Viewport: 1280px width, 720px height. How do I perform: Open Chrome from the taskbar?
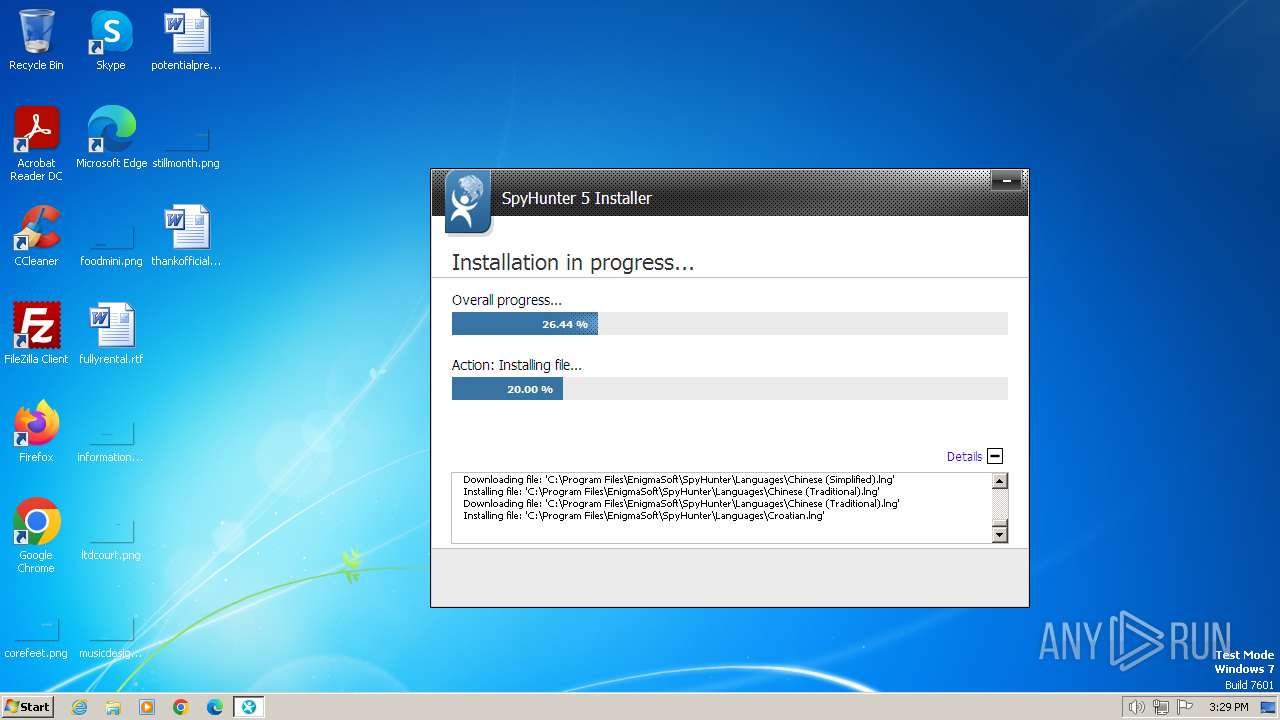point(181,707)
